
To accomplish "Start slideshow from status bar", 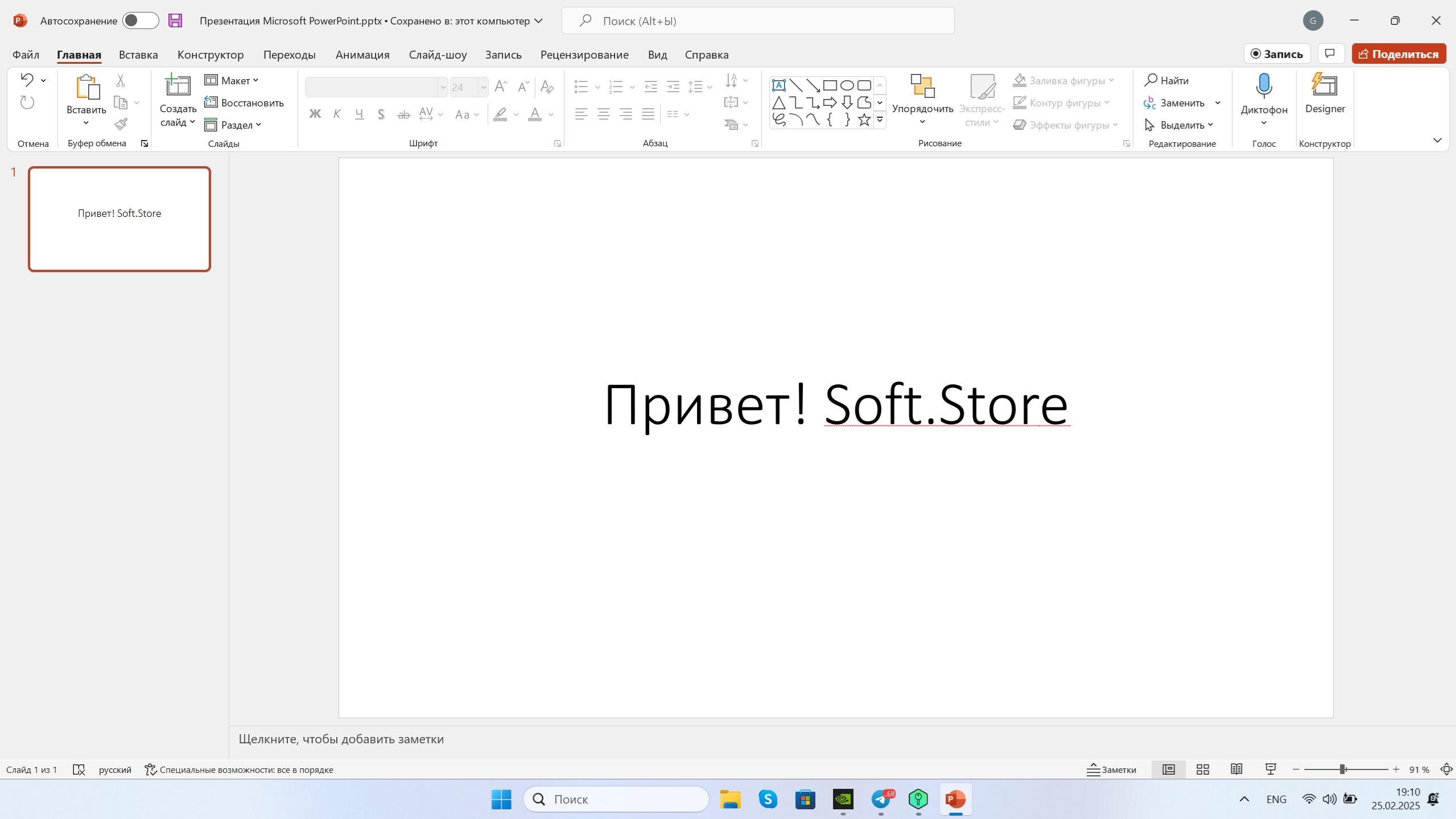I will coord(1270,769).
